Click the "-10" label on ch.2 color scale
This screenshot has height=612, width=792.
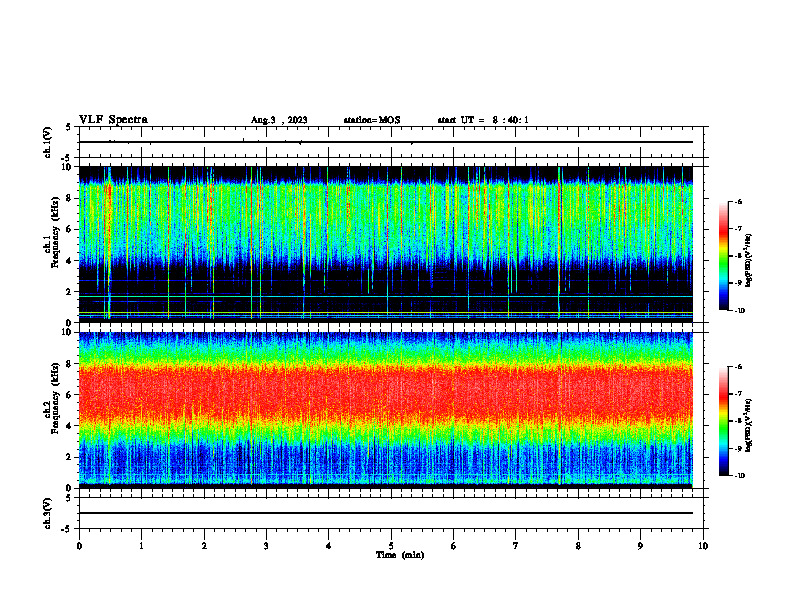739,476
